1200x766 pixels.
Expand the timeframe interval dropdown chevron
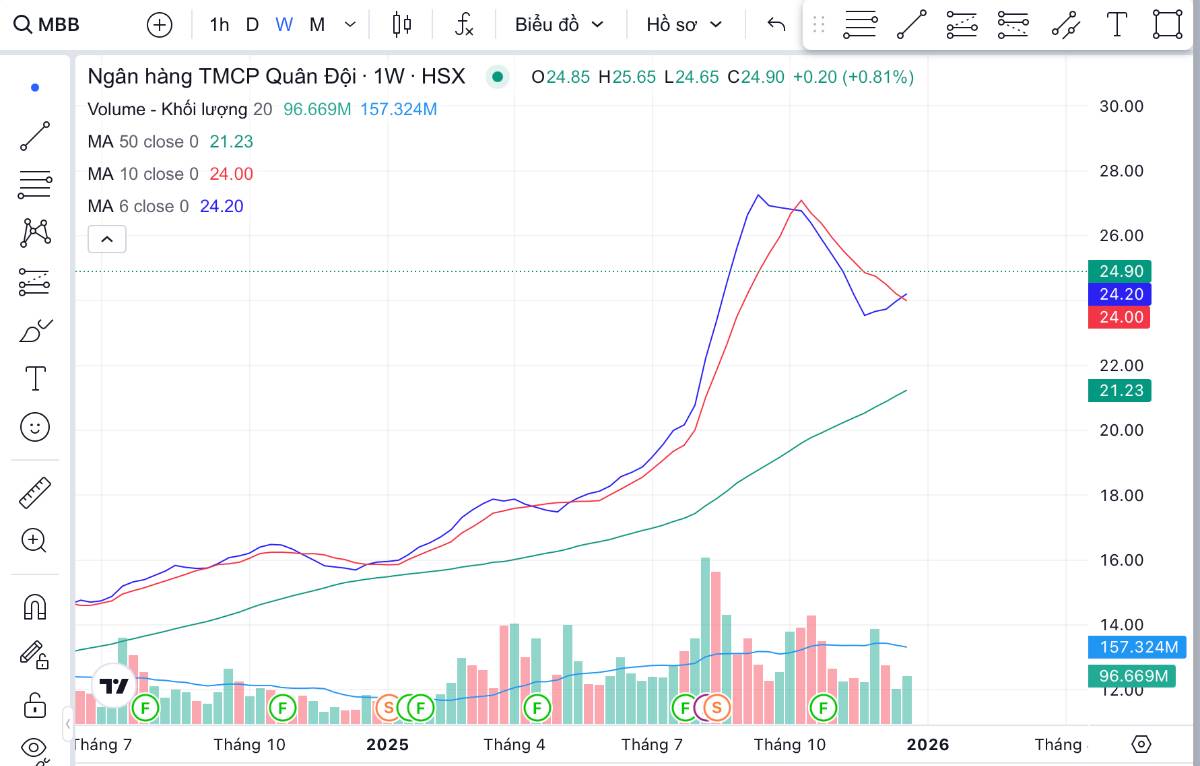click(349, 25)
